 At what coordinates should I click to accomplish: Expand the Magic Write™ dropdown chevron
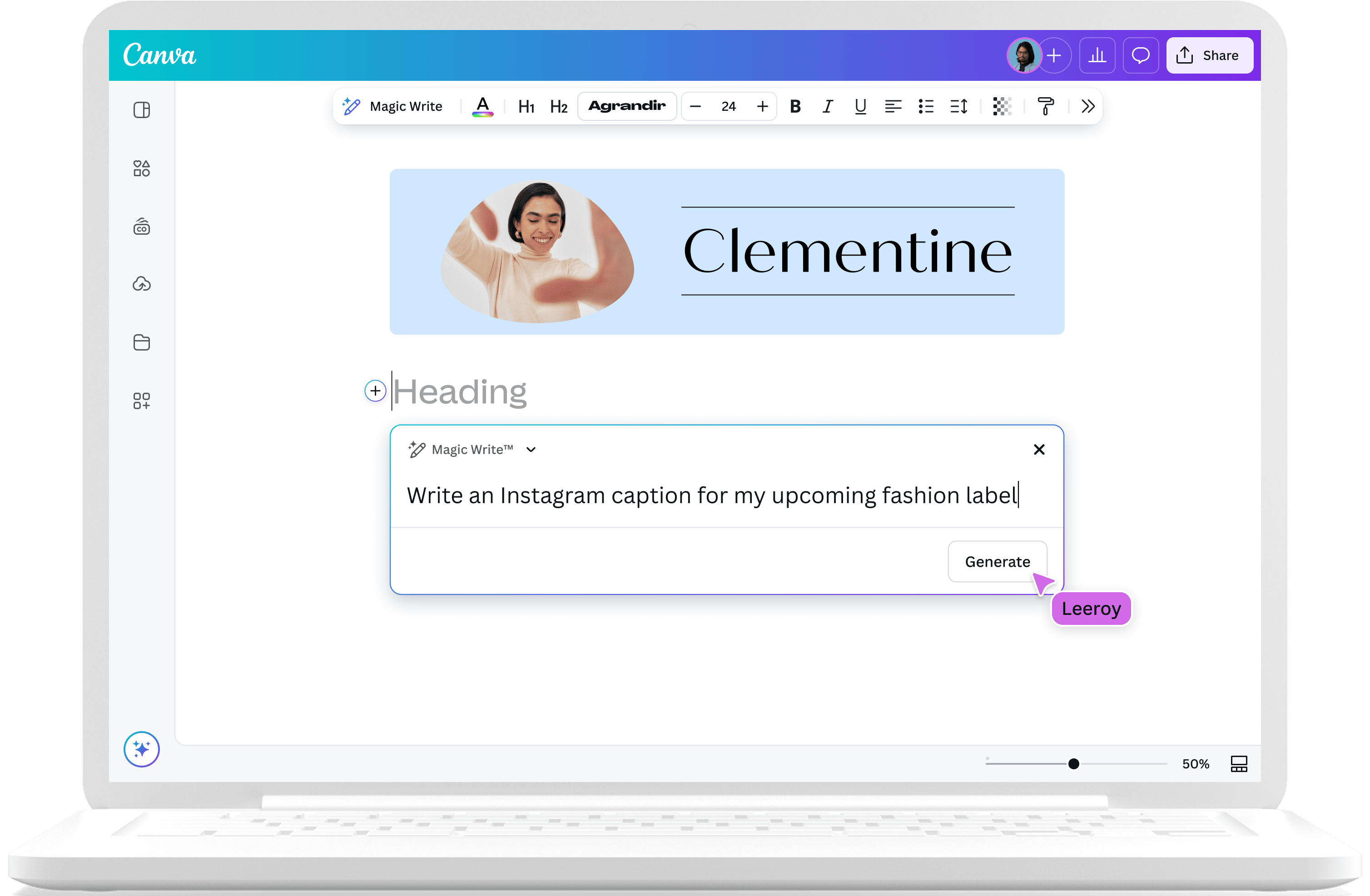click(531, 450)
